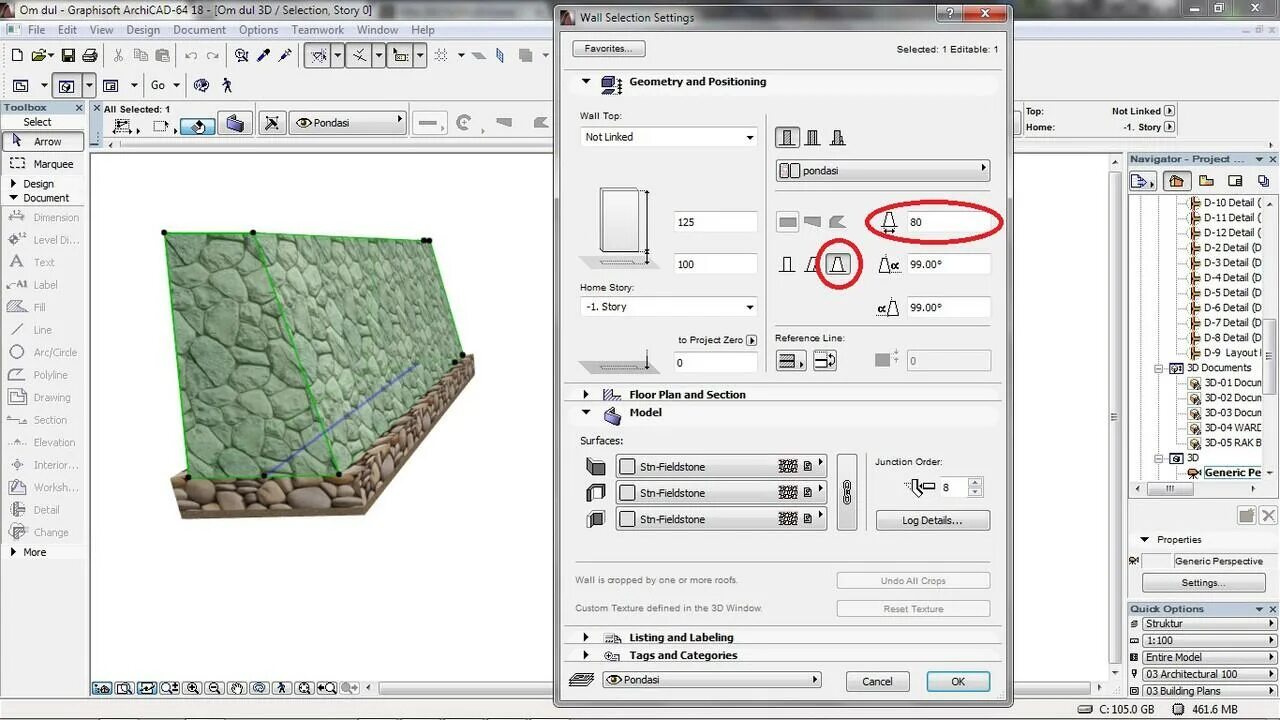Viewport: 1280px width, 720px height.
Task: Choose the Composite wall structure button
Action: click(813, 137)
